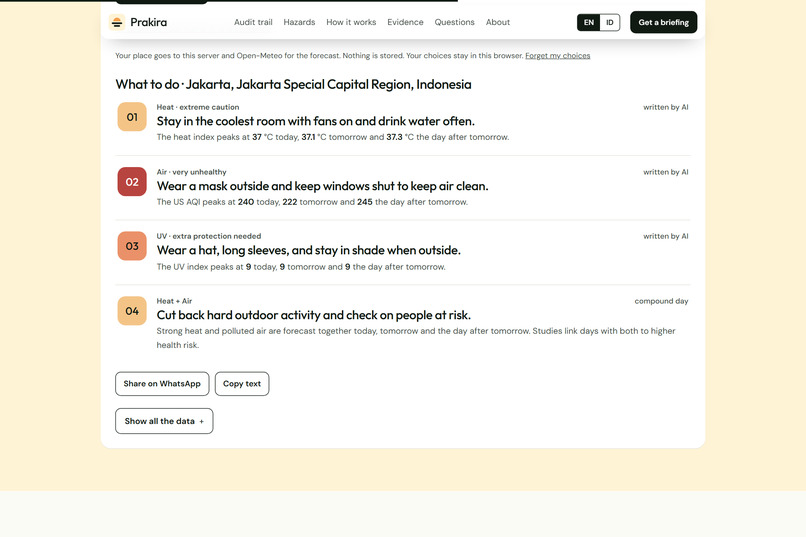
Task: Share the briefing on WhatsApp
Action: [x=162, y=384]
